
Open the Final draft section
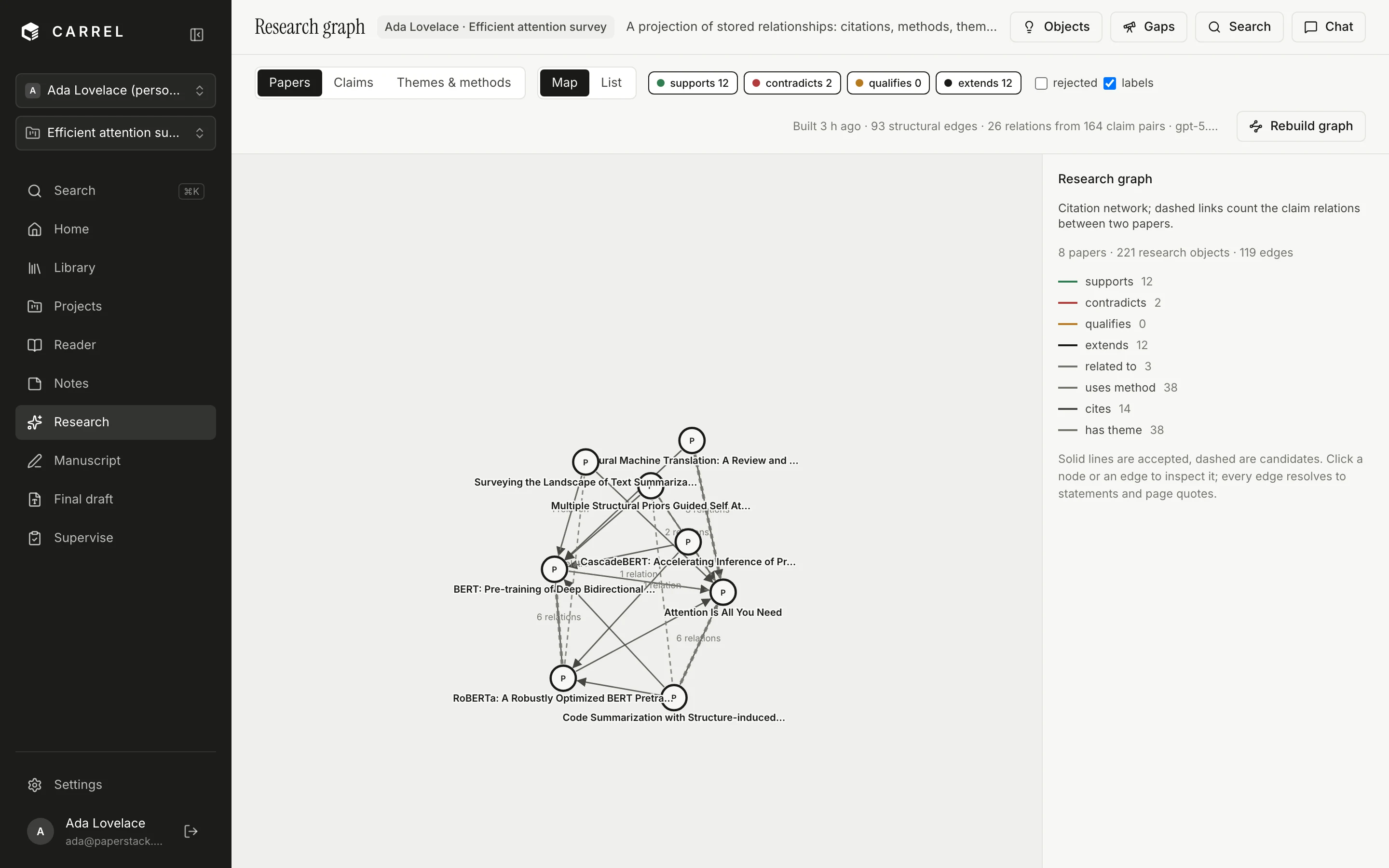point(115,499)
